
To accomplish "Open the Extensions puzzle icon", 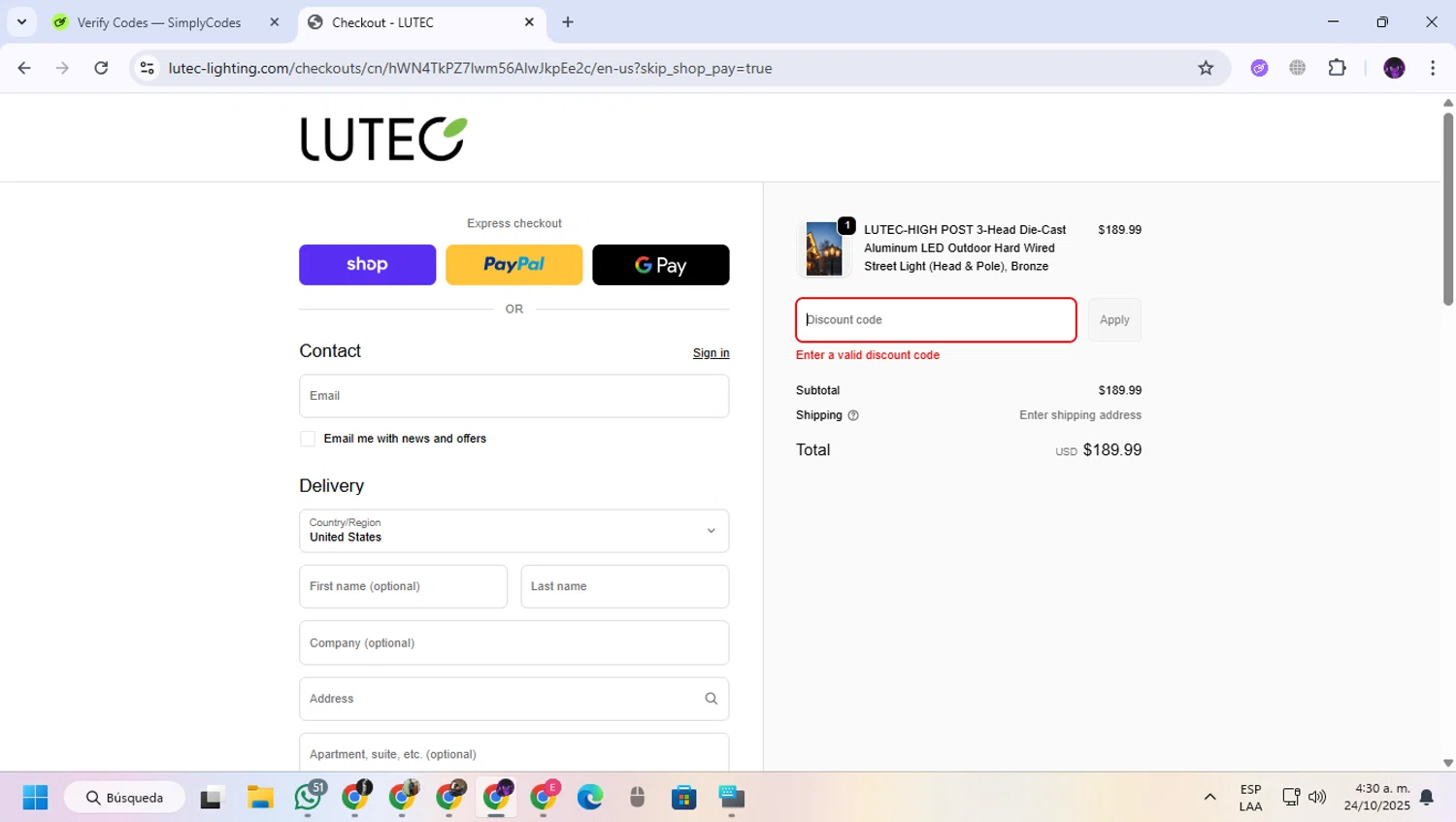I will click(1338, 68).
